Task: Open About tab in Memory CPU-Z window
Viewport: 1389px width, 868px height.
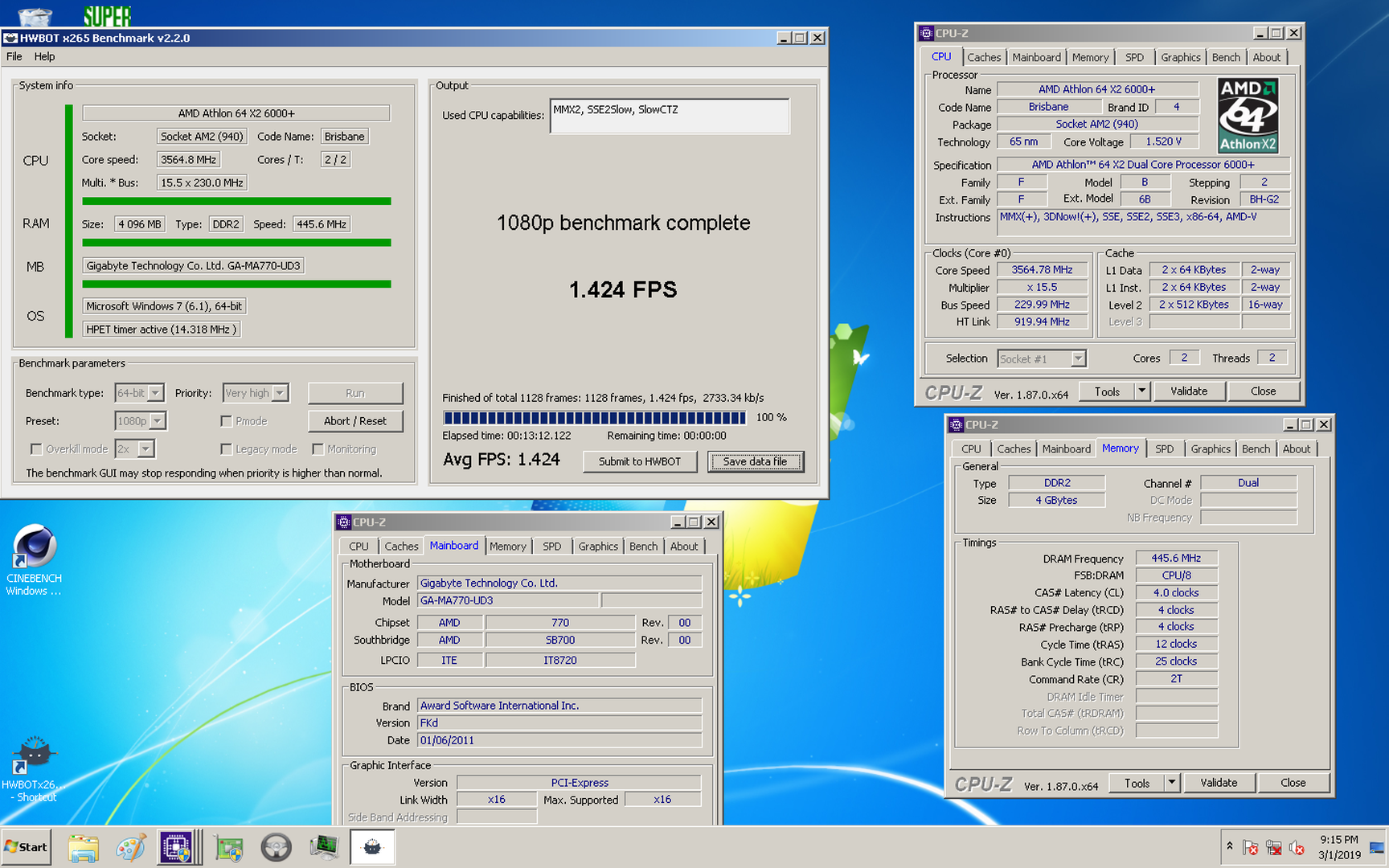Action: tap(1296, 449)
